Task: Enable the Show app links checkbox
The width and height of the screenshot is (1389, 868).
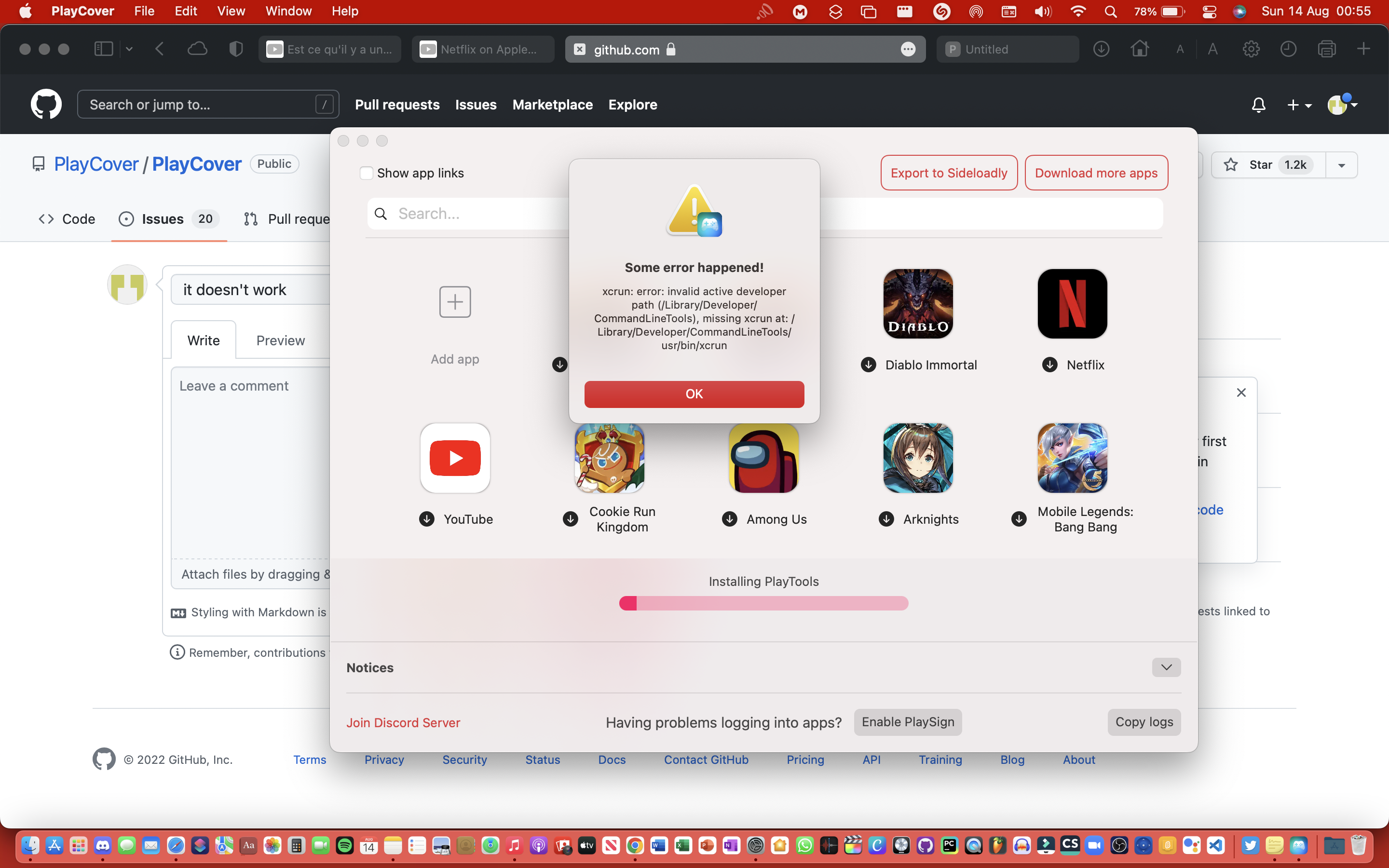Action: (x=367, y=173)
